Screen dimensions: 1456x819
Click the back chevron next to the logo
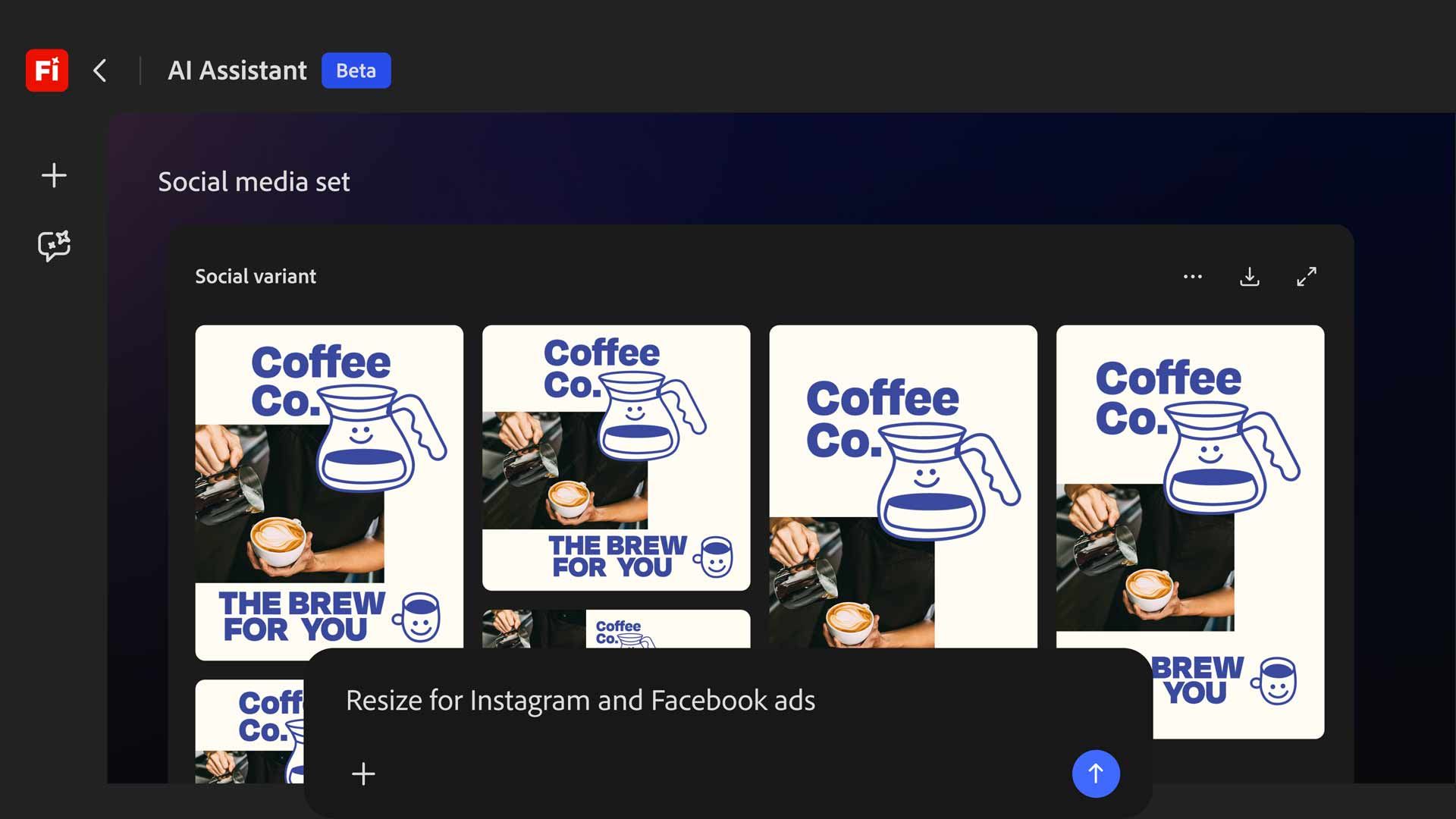99,71
